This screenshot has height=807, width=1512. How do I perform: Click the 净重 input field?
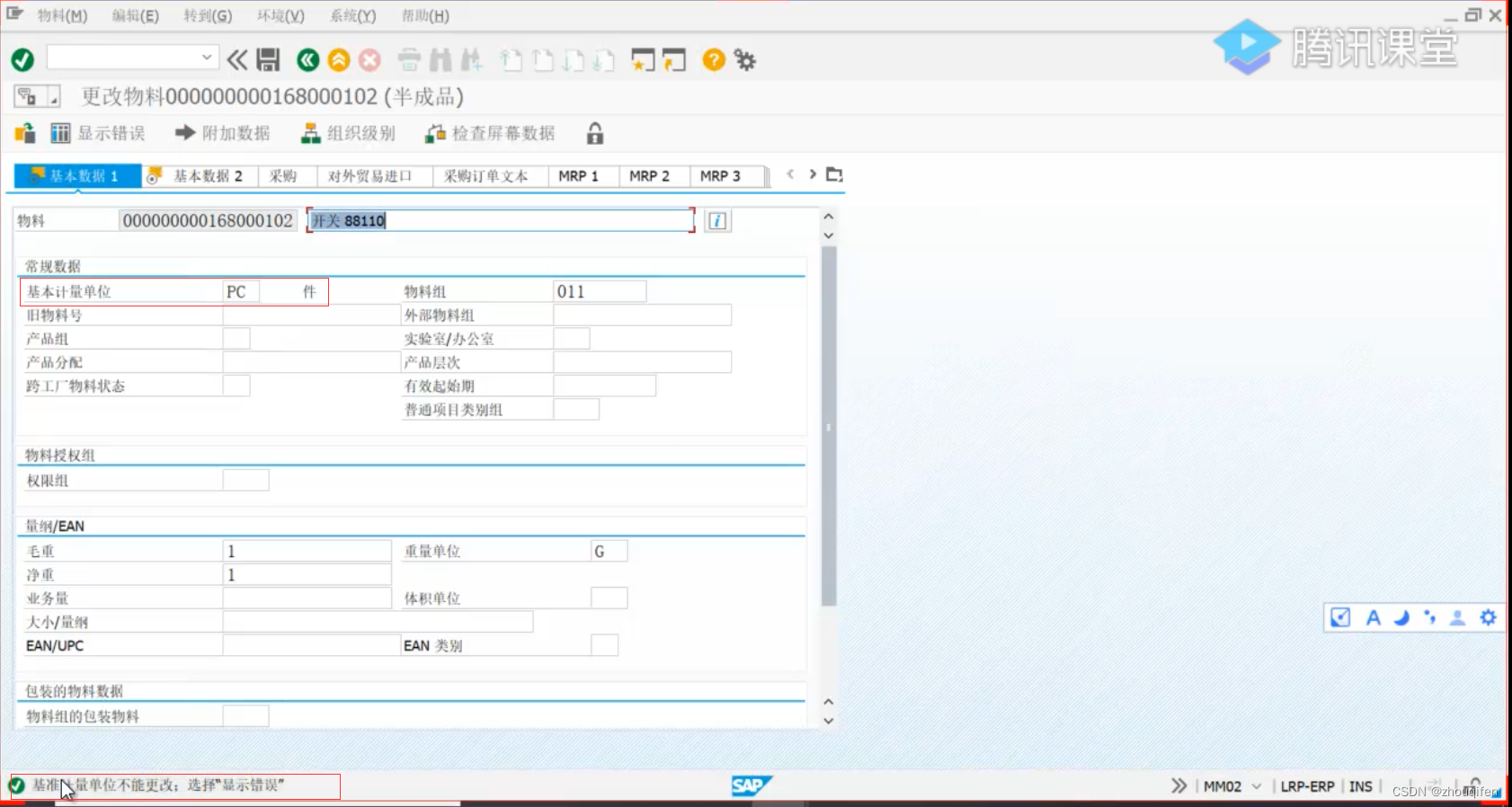click(307, 574)
